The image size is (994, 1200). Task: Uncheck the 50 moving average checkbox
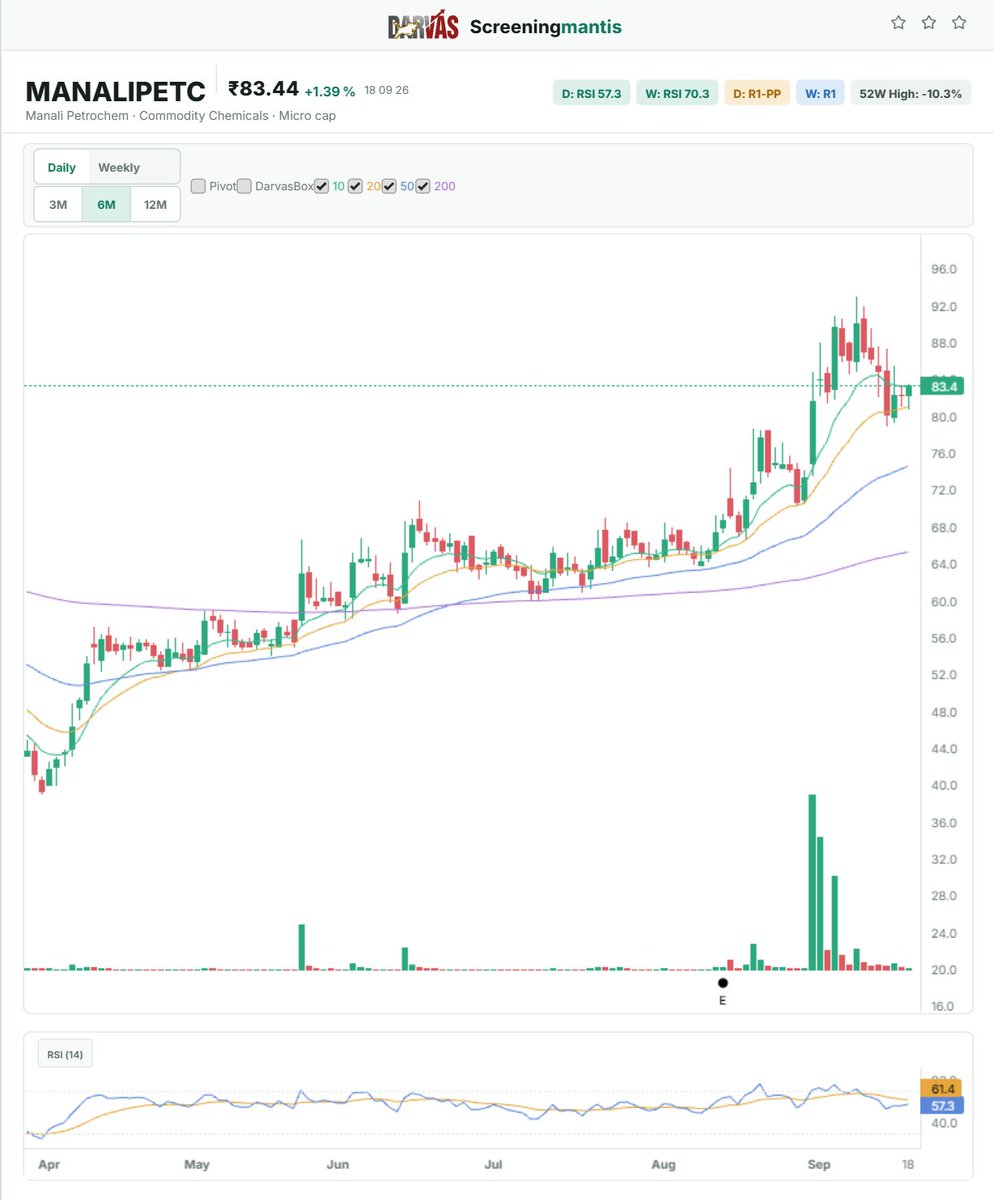[389, 186]
